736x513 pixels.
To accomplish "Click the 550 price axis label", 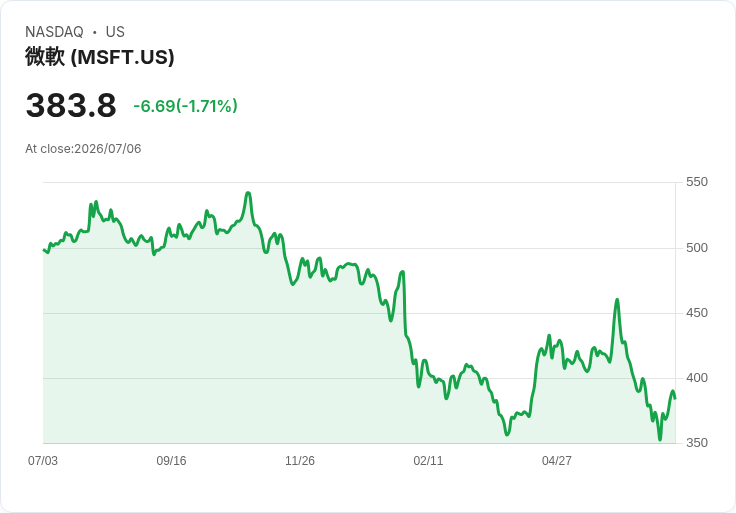I will (697, 182).
